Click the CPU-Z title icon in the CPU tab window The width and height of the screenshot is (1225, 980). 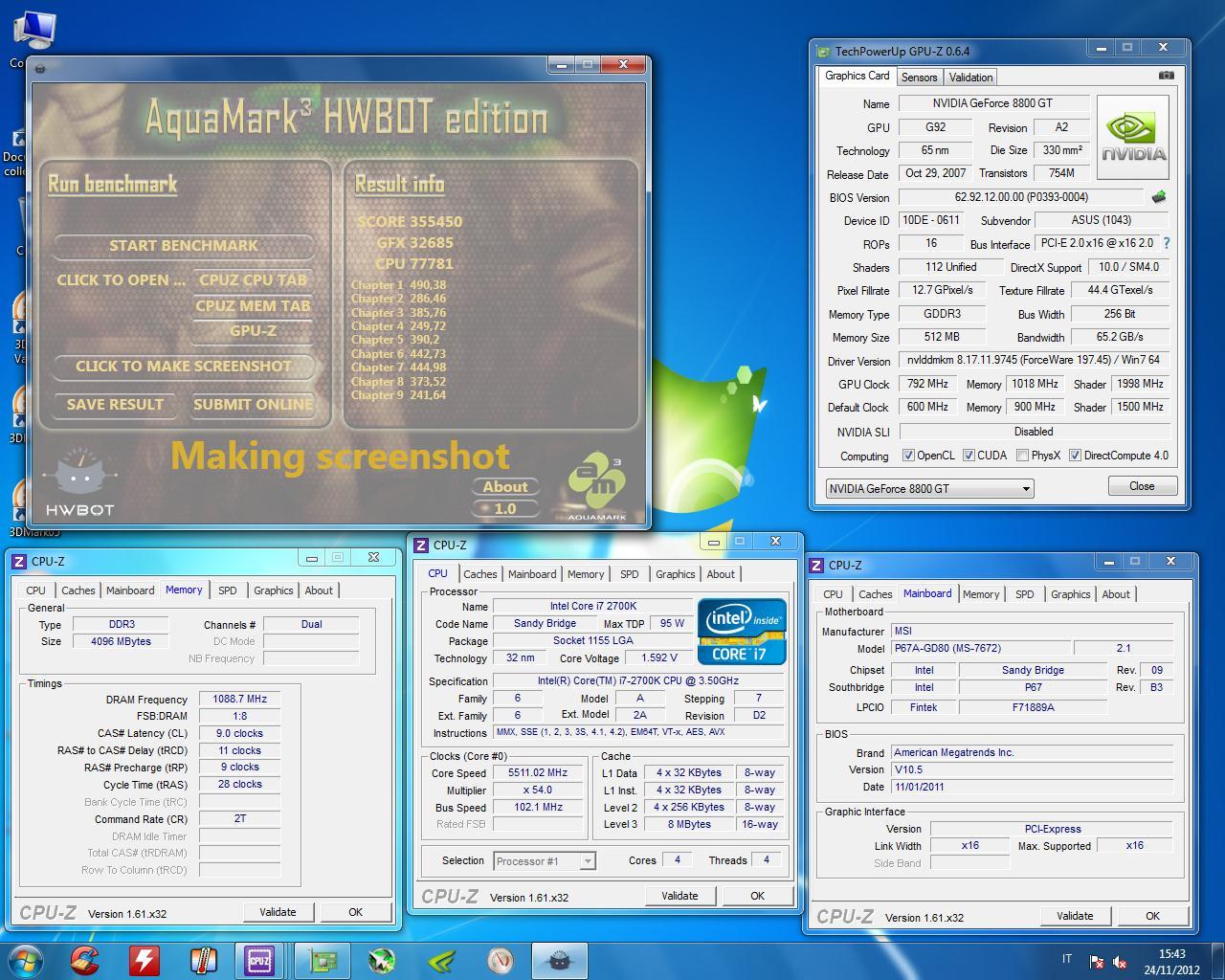click(421, 546)
